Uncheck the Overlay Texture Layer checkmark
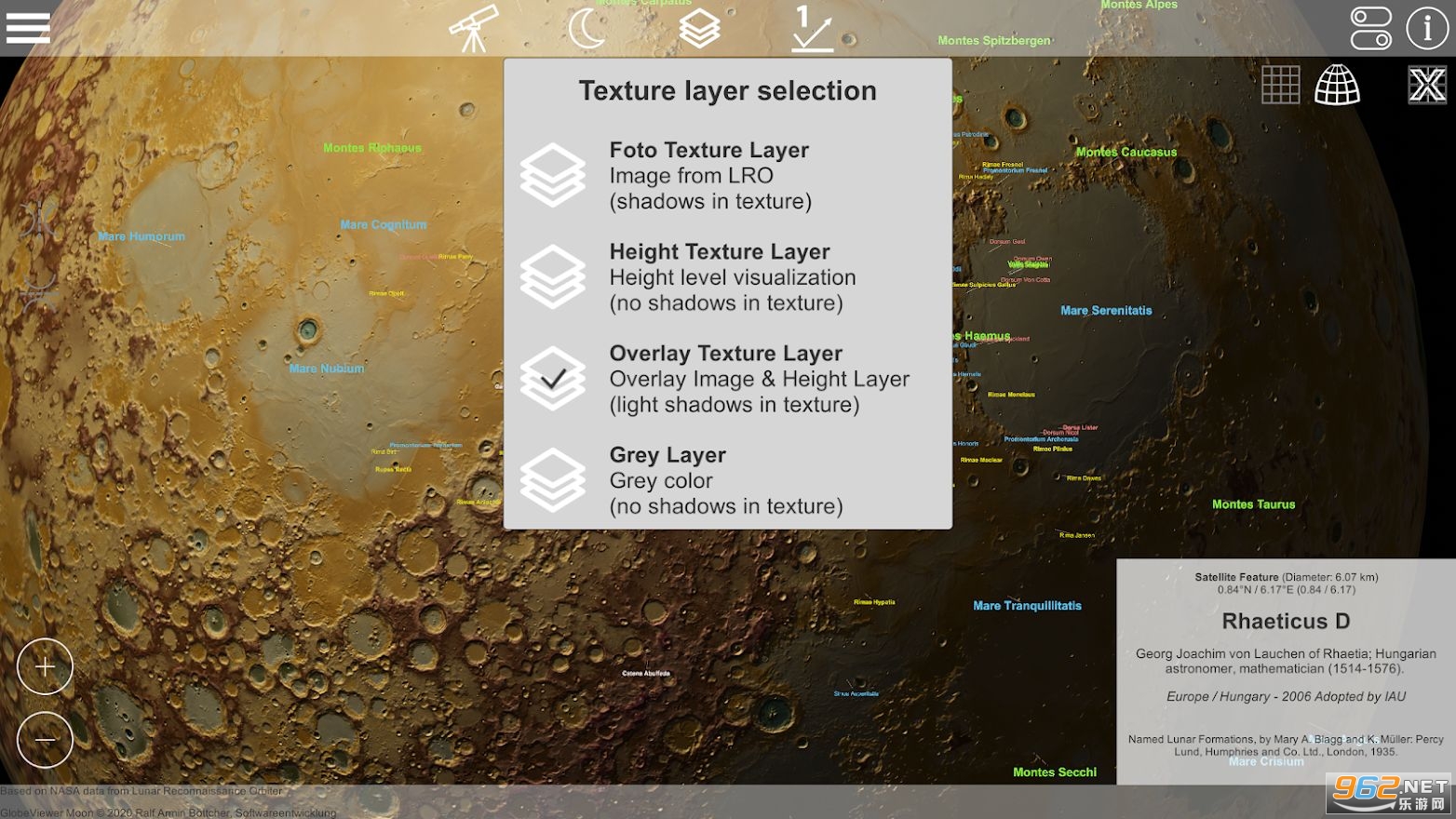 tap(553, 379)
